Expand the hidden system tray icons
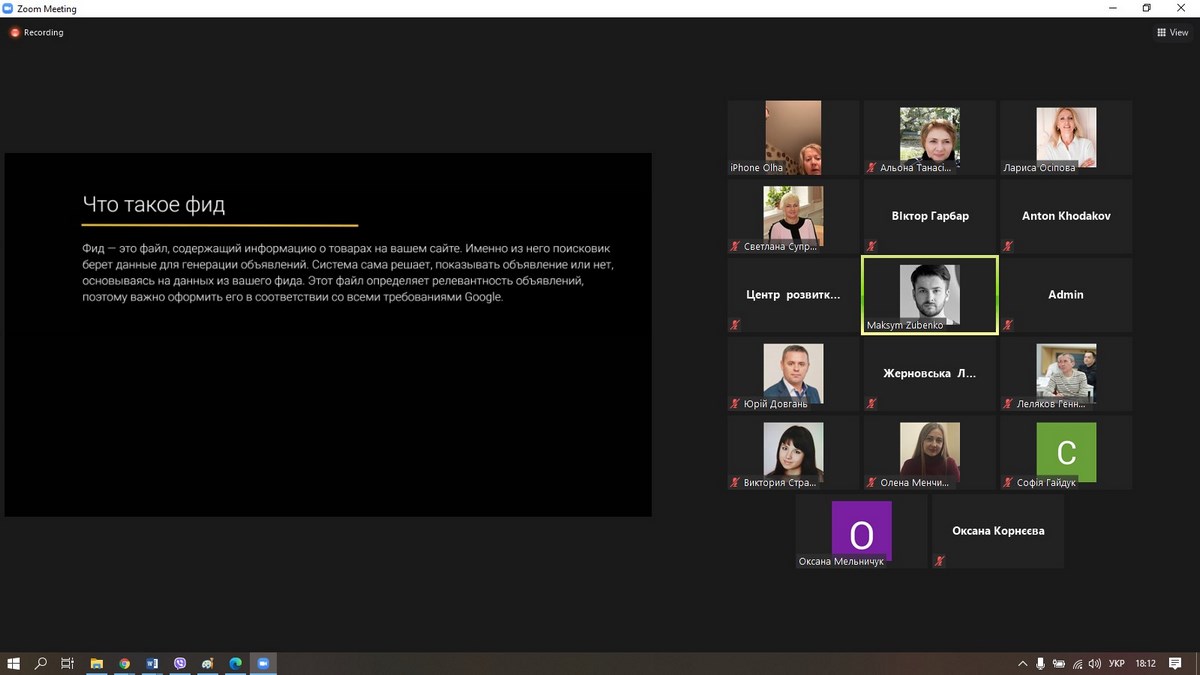The width and height of the screenshot is (1200, 675). tap(1022, 663)
